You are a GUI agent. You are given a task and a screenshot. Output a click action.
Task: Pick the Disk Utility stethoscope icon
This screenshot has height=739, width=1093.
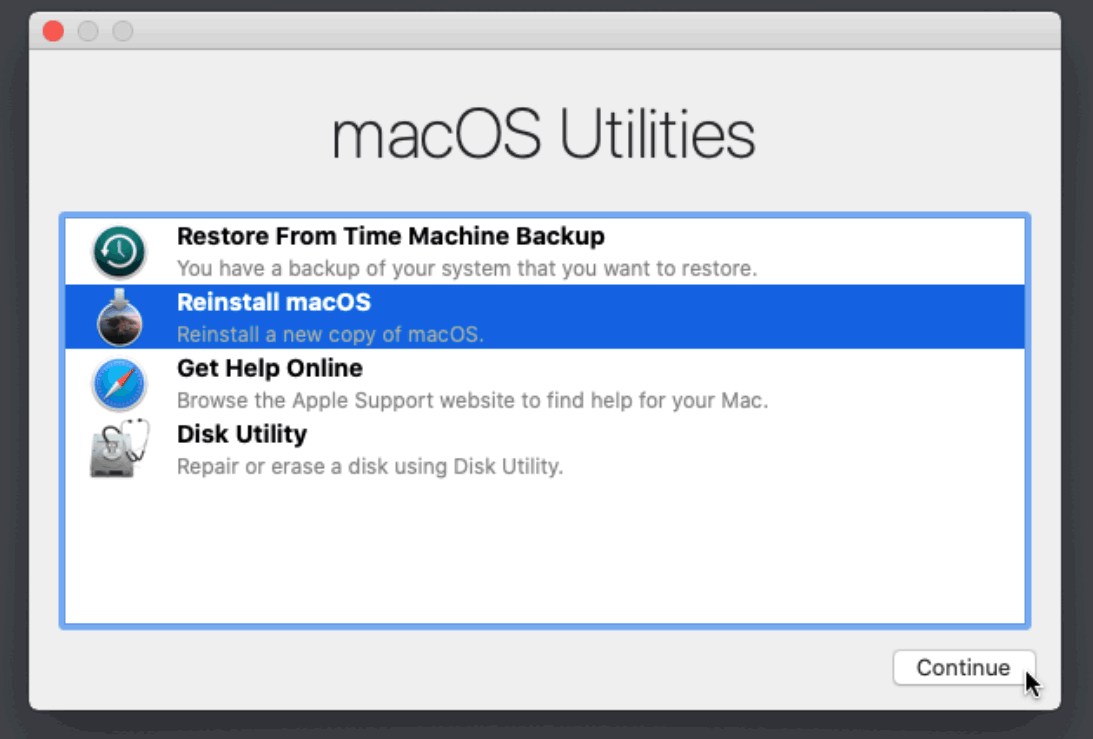(119, 448)
